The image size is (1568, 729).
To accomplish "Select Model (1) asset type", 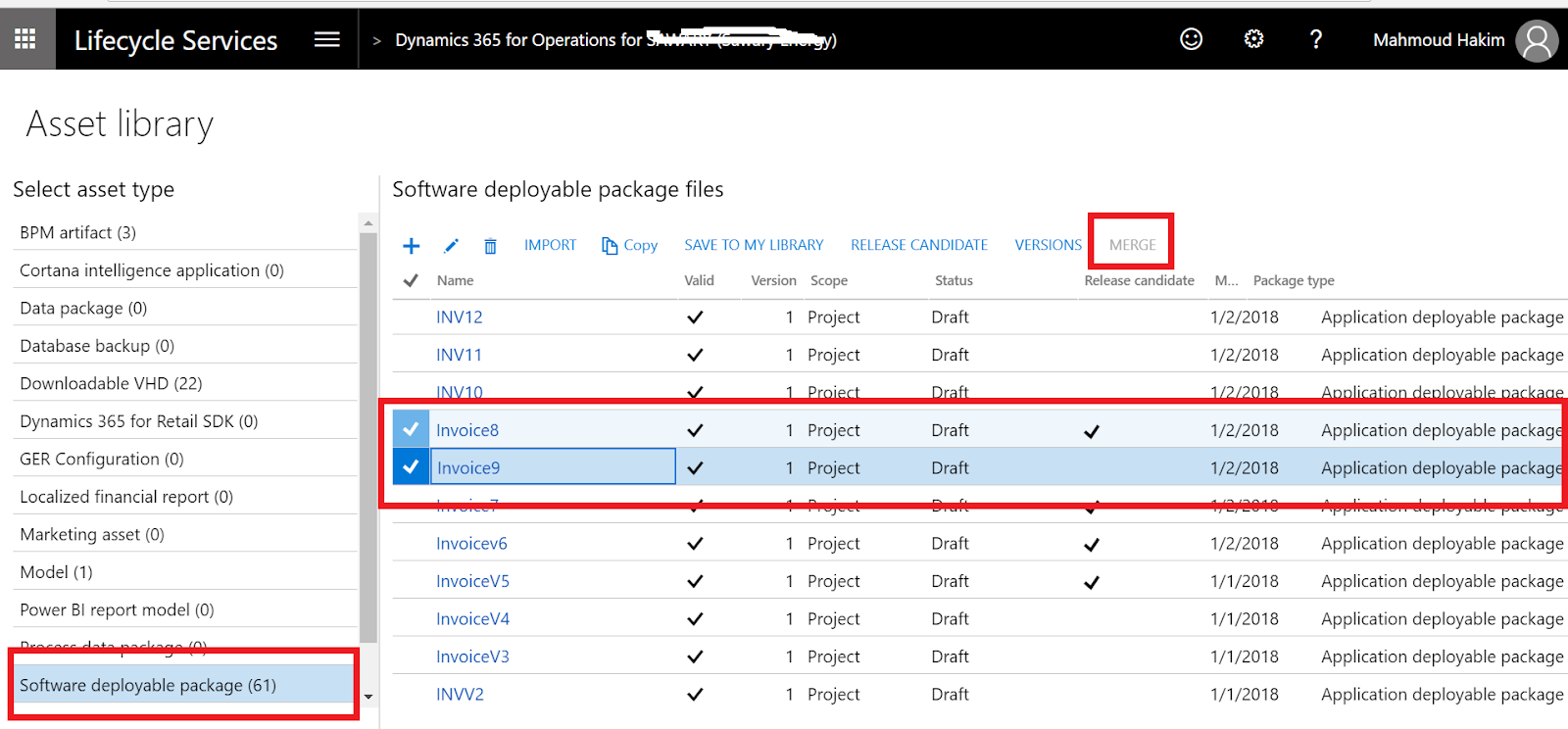I will pyautogui.click(x=185, y=572).
